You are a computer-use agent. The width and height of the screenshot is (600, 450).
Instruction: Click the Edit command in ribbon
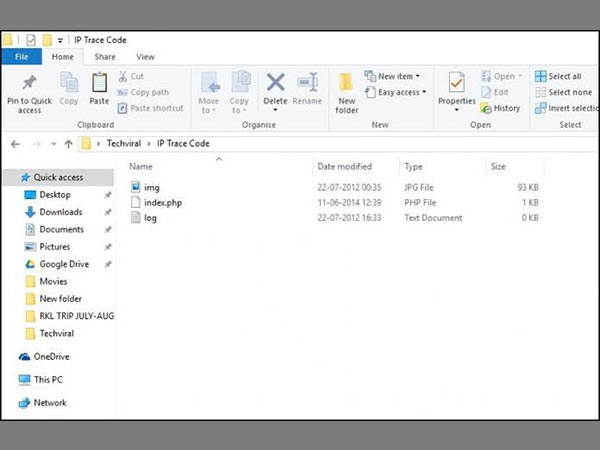pos(495,92)
